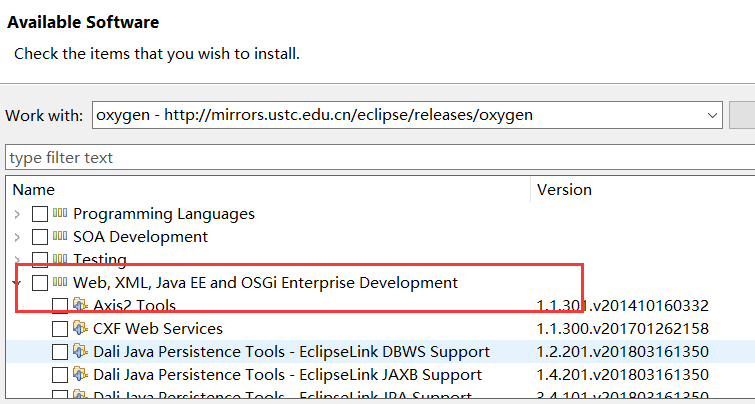The image size is (755, 404).
Task: Check the Programming Languages checkbox
Action: pyautogui.click(x=40, y=214)
